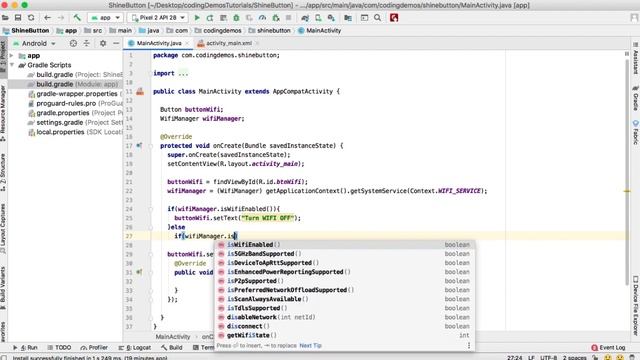Hide the Project panel with minus icon

[116, 43]
